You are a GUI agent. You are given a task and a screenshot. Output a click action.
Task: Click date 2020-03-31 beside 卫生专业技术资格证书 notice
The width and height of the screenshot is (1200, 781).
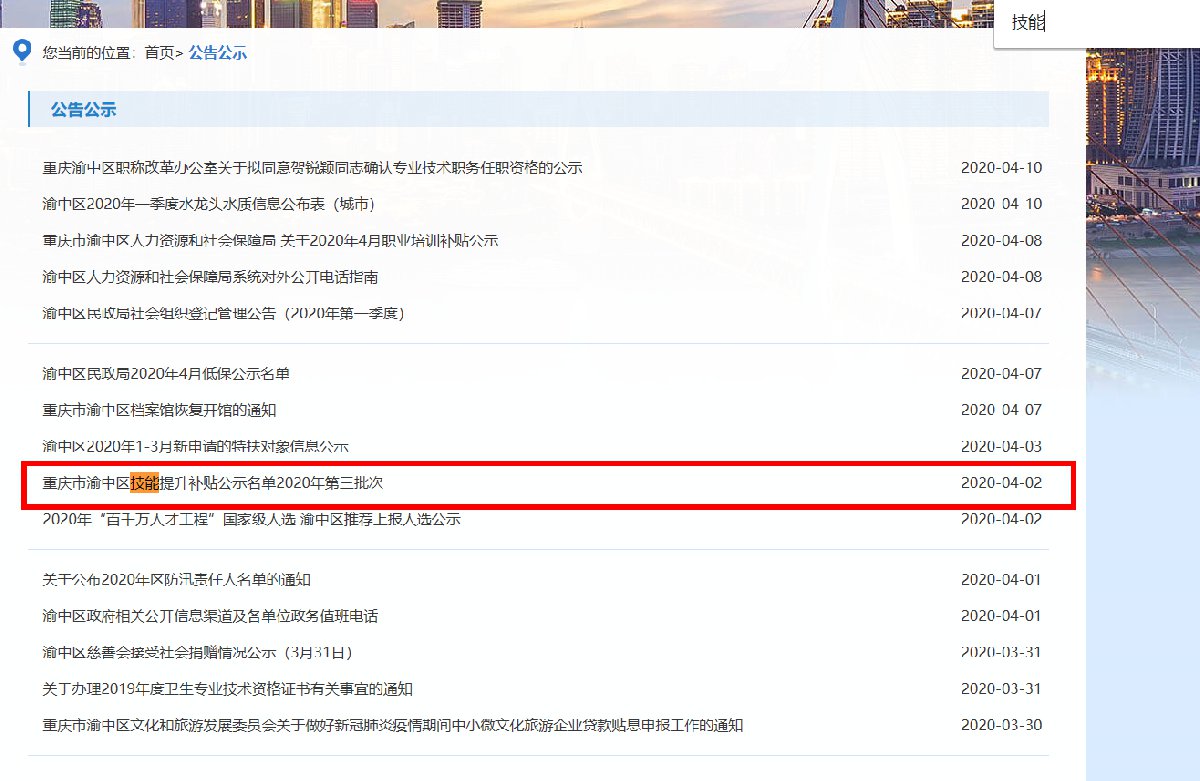(x=1001, y=689)
